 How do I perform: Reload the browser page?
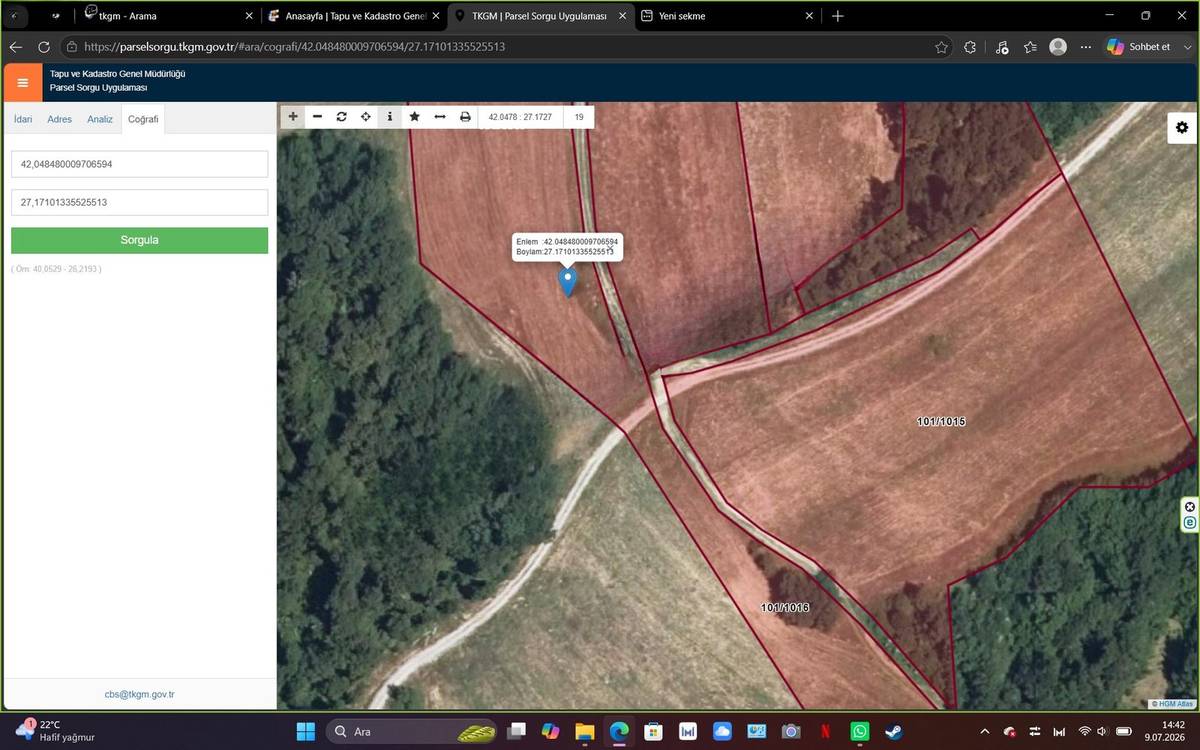click(43, 47)
